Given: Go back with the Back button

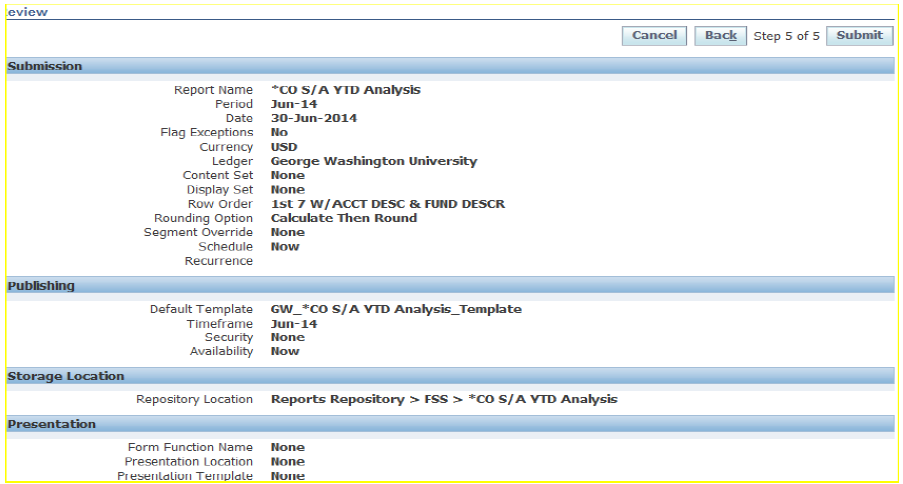Looking at the screenshot, I should pos(720,36).
